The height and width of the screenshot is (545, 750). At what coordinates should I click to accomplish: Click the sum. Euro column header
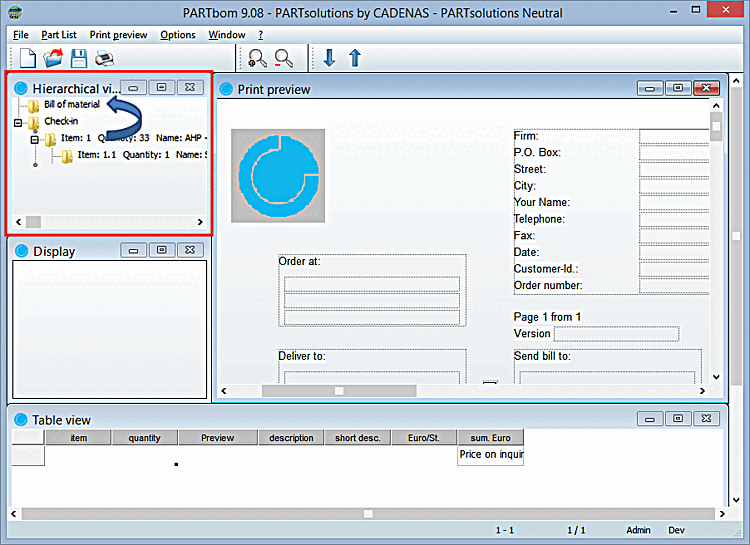pyautogui.click(x=490, y=437)
